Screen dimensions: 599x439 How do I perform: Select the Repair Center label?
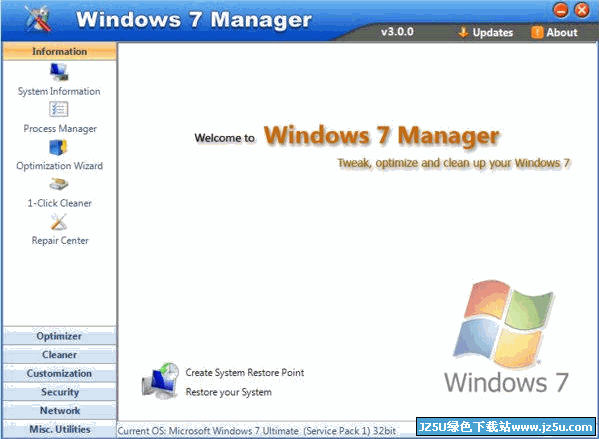pyautogui.click(x=60, y=240)
